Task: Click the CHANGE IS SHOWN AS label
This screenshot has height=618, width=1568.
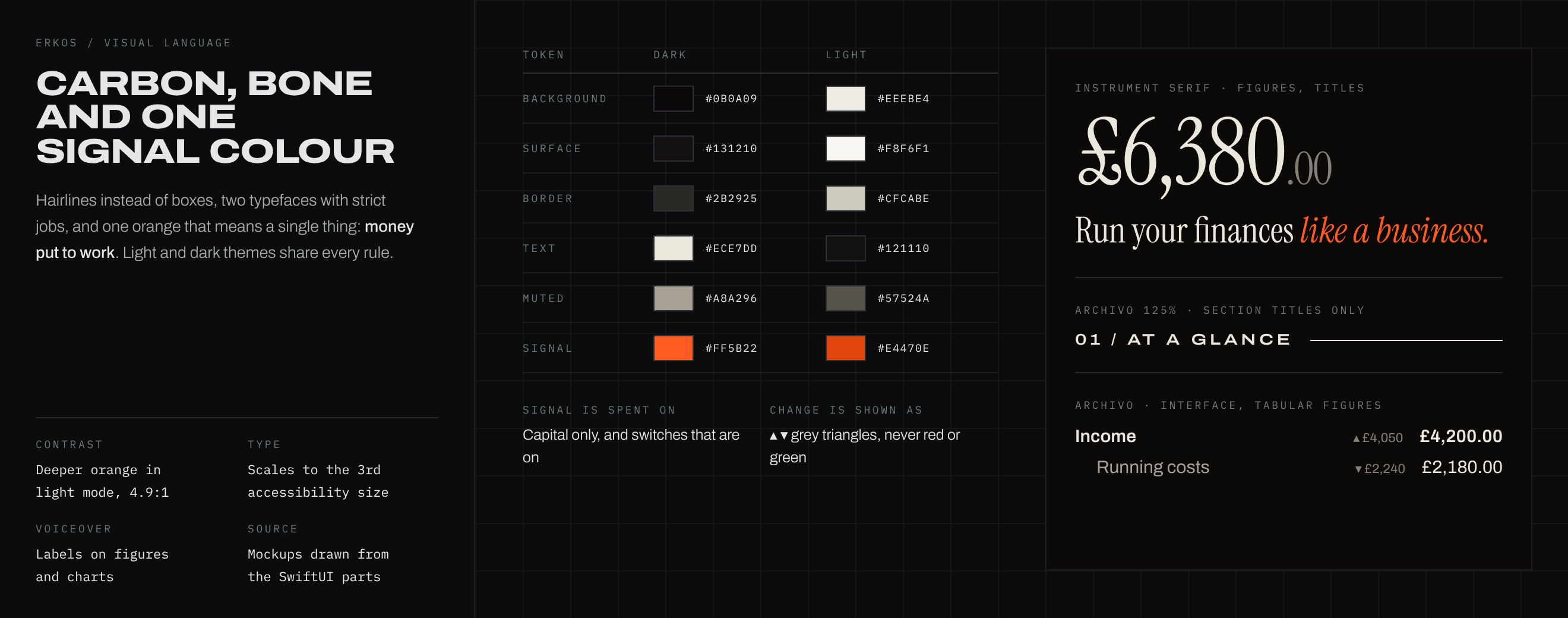Action: pyautogui.click(x=846, y=411)
